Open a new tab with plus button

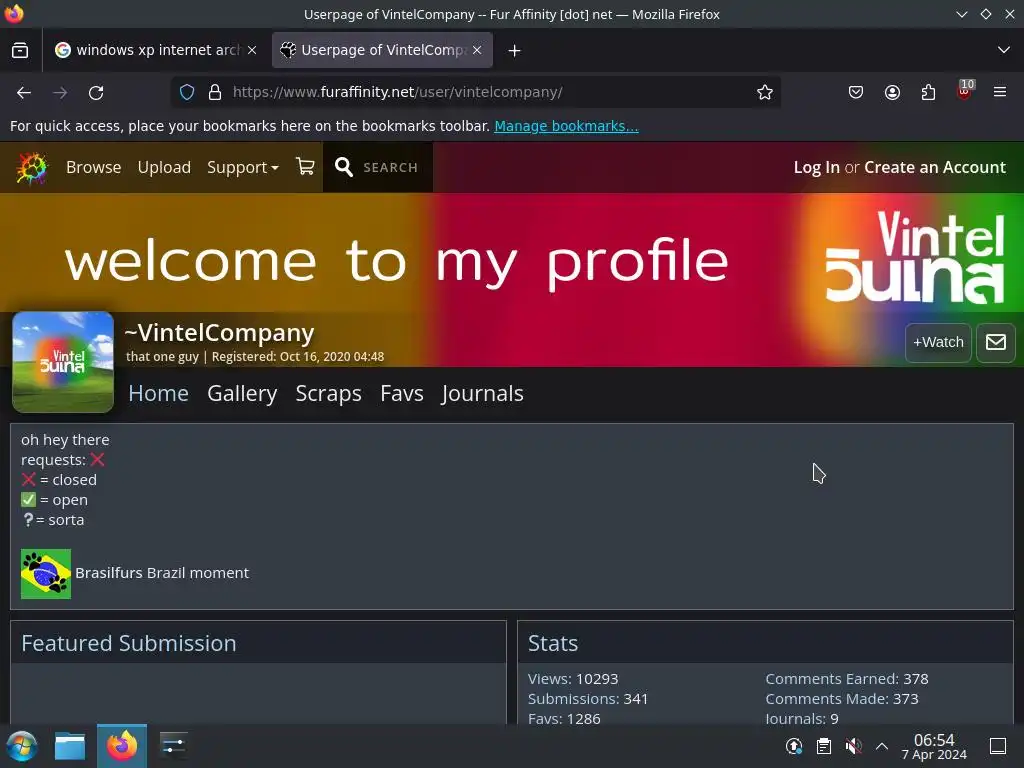(x=515, y=50)
